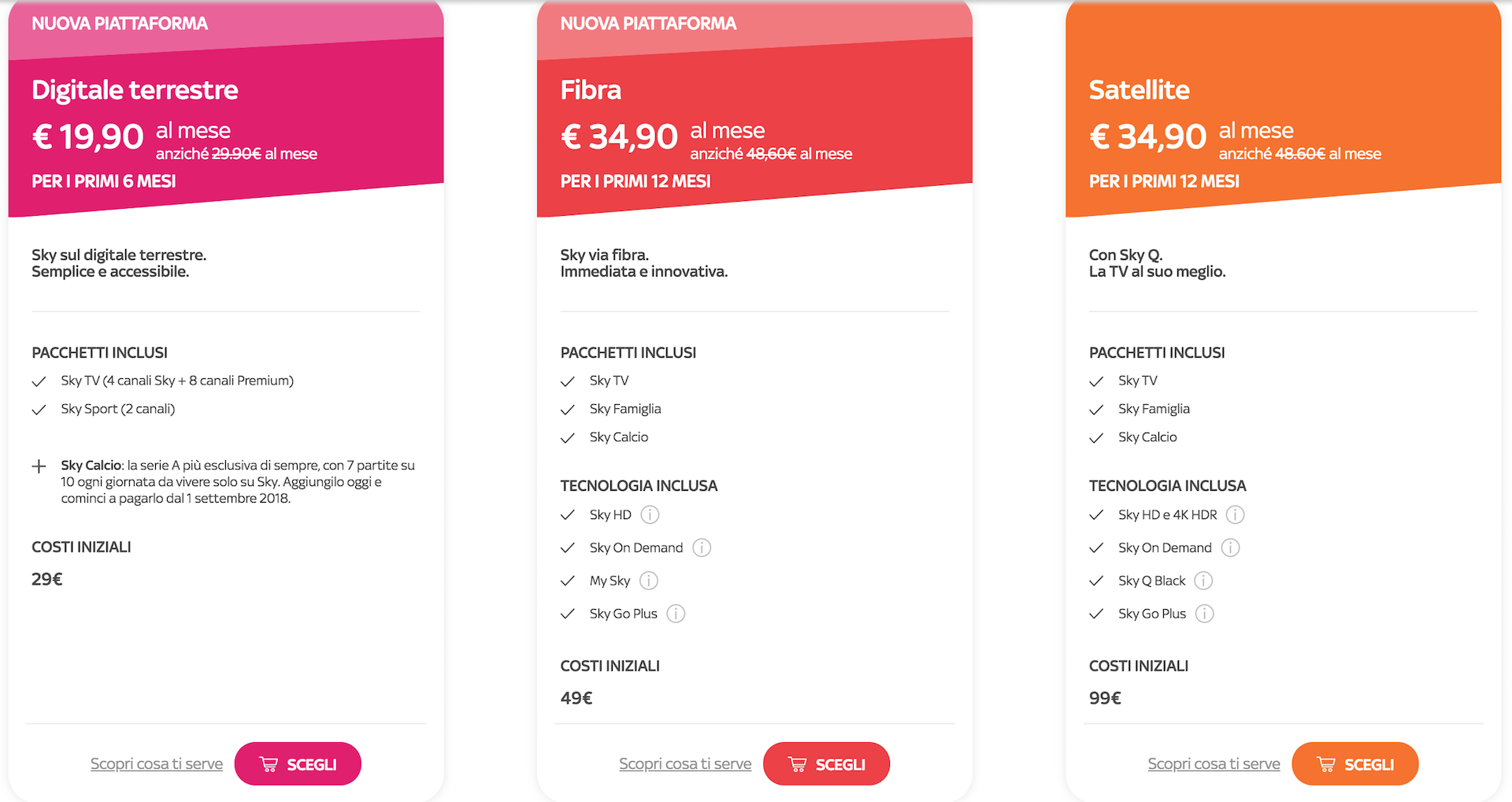1512x802 pixels.
Task: Show info for Fibra Sky Go Plus
Action: (676, 614)
